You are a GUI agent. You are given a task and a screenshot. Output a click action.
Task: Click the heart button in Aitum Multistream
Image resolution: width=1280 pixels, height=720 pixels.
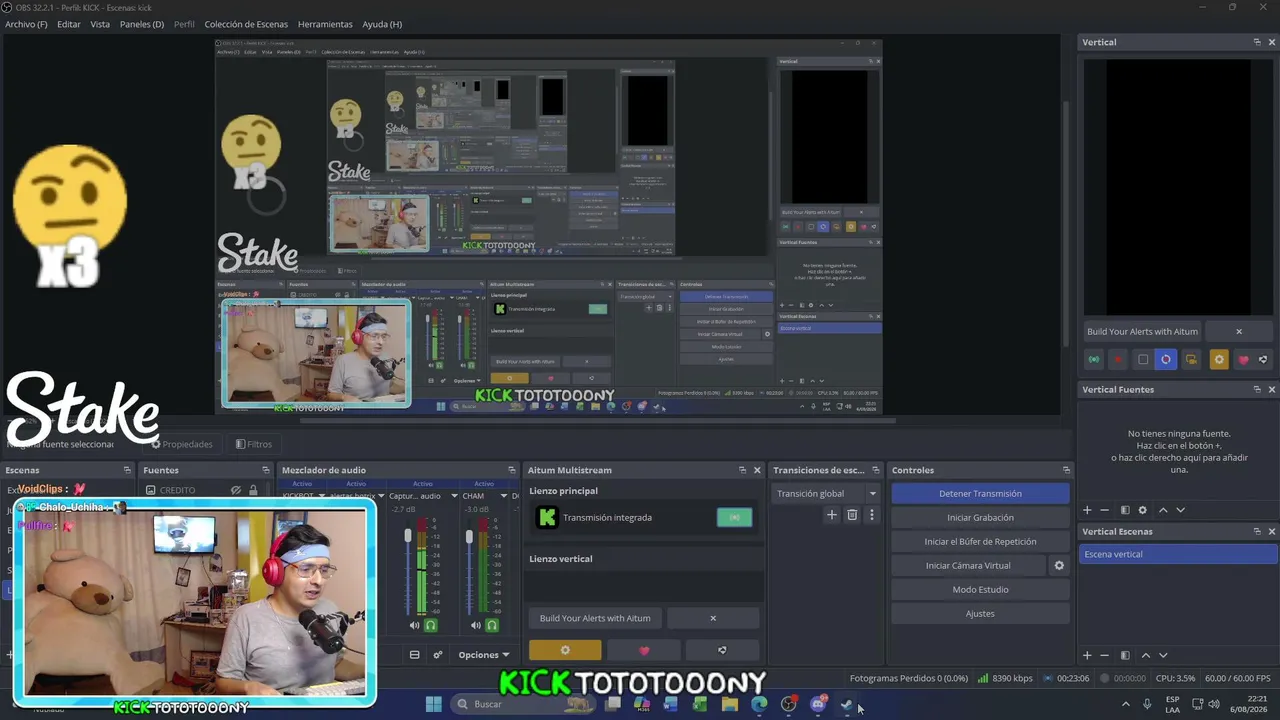[x=644, y=650]
